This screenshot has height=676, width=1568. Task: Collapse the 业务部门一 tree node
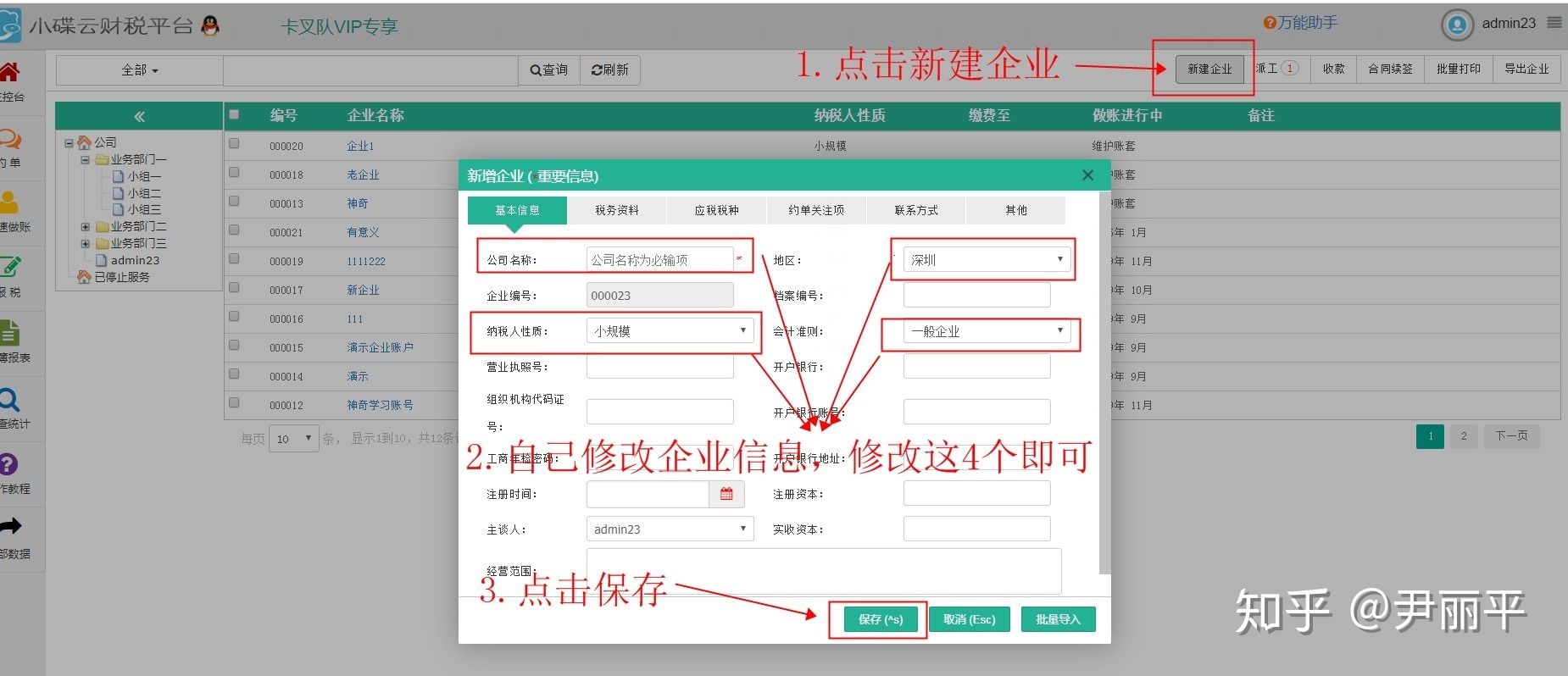[x=85, y=159]
